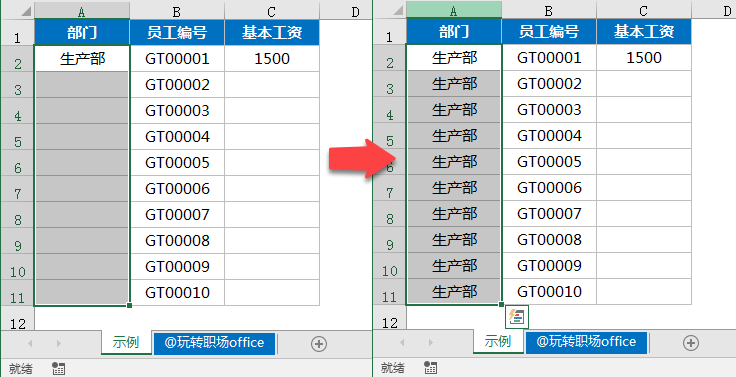Click the 基本工资 header cell in left sheet
Screen dimensions: 736x377
click(272, 32)
